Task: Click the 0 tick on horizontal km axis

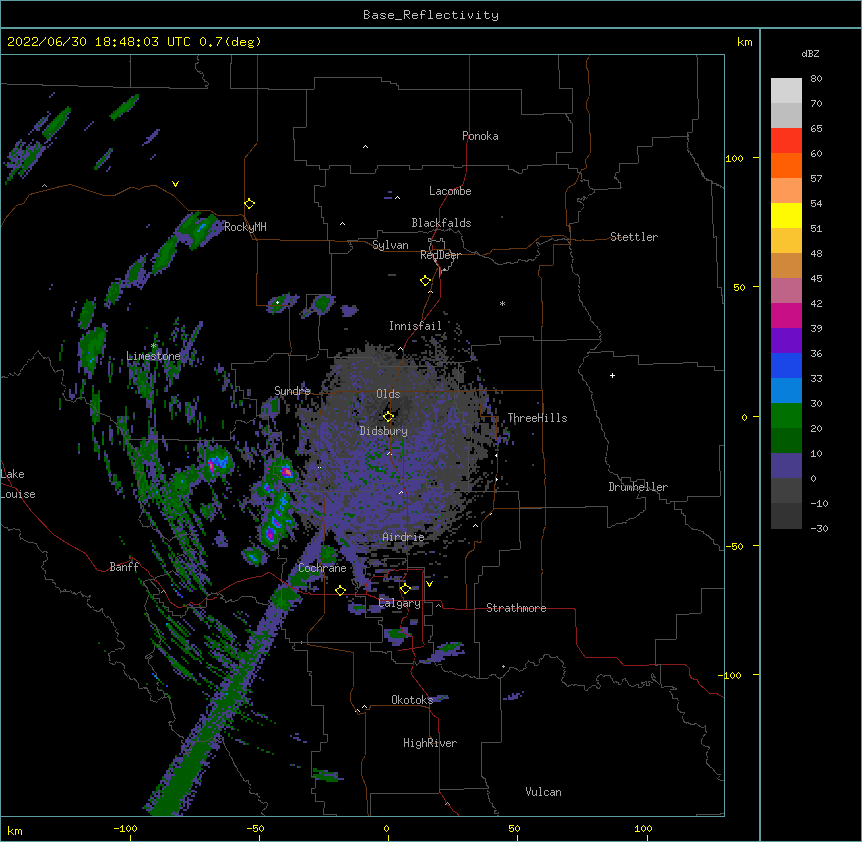Action: click(x=386, y=828)
